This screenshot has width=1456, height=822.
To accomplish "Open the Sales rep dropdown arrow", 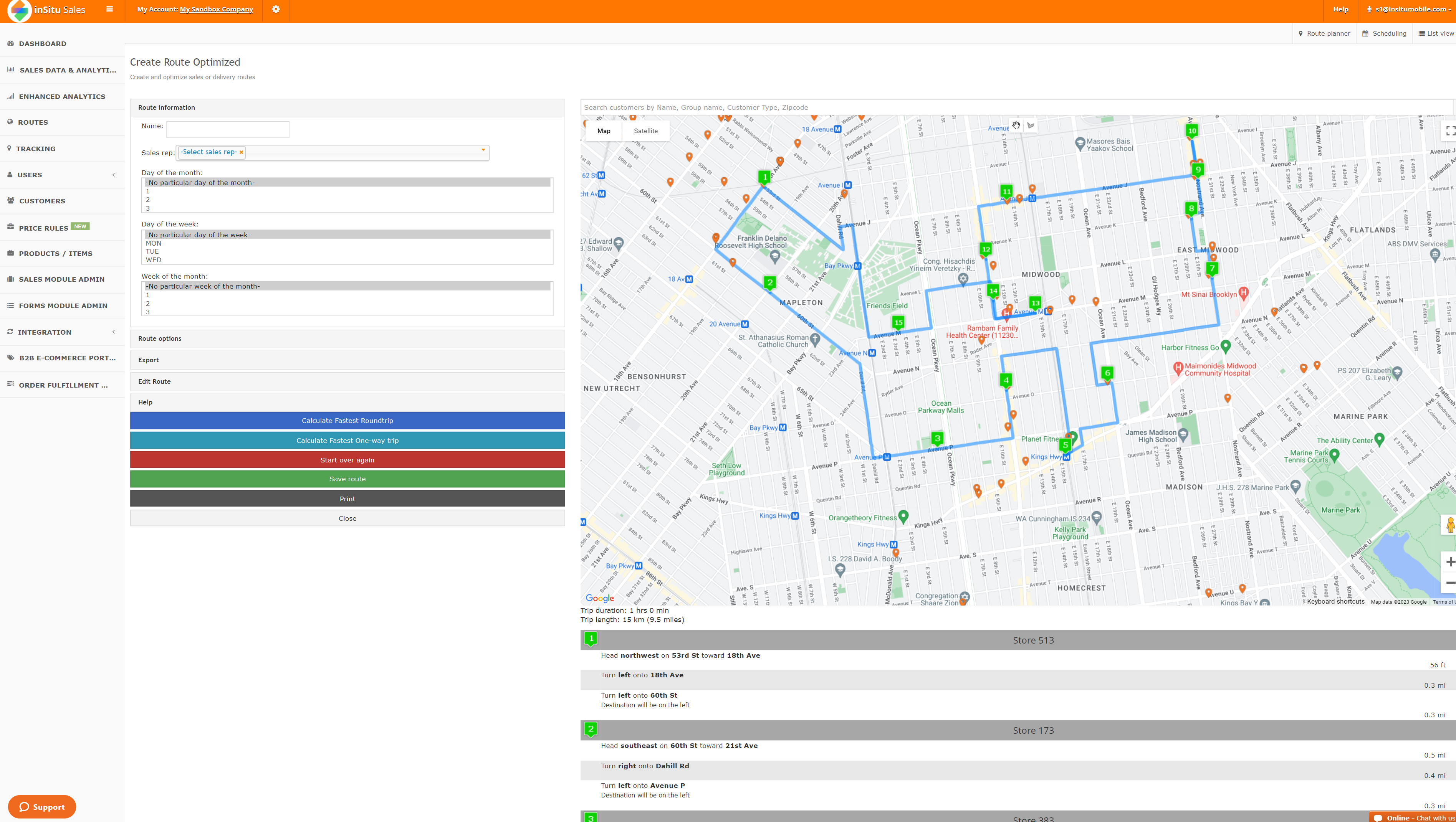I will click(483, 150).
